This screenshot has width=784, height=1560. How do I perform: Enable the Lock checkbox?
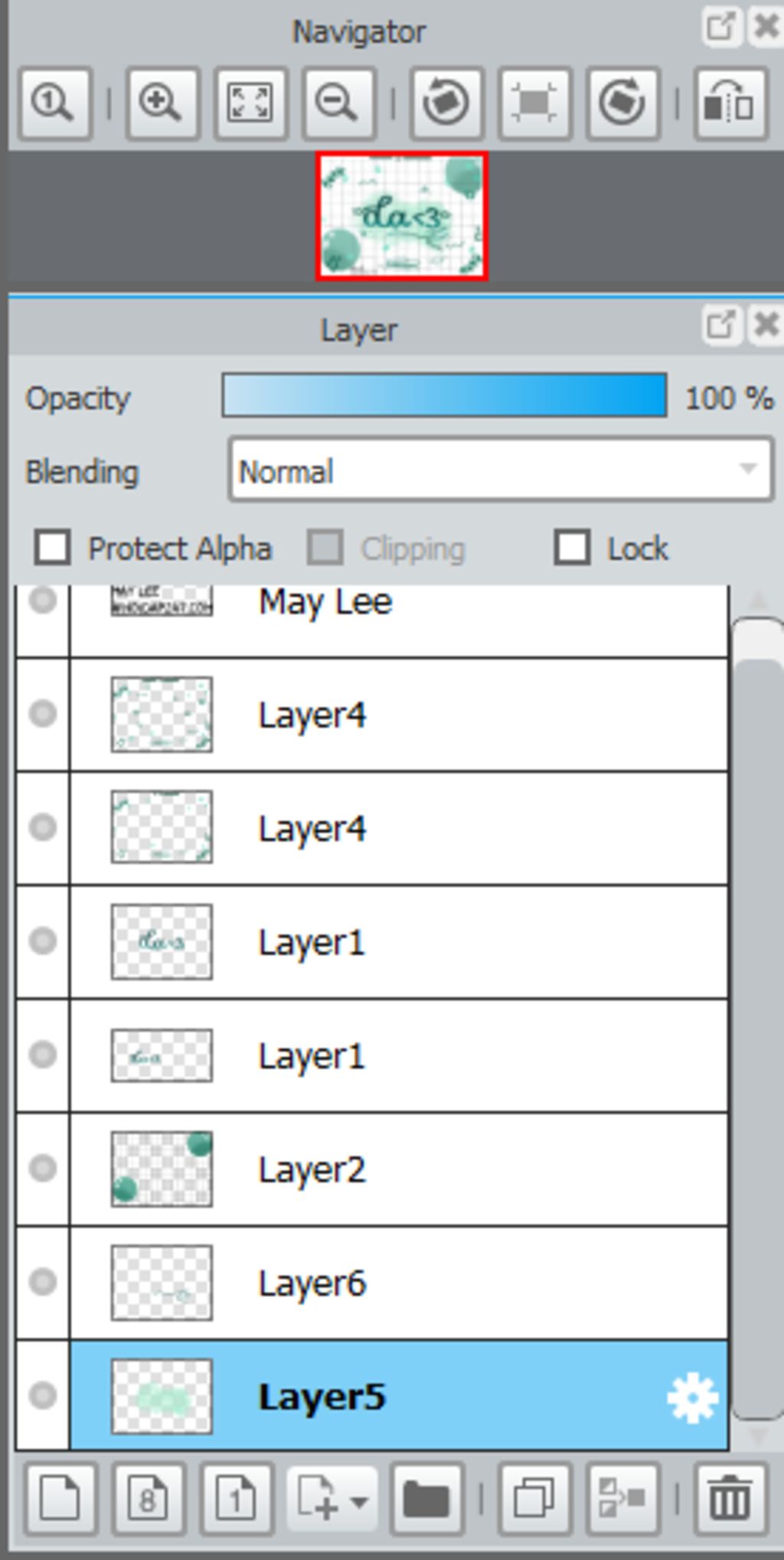[572, 548]
